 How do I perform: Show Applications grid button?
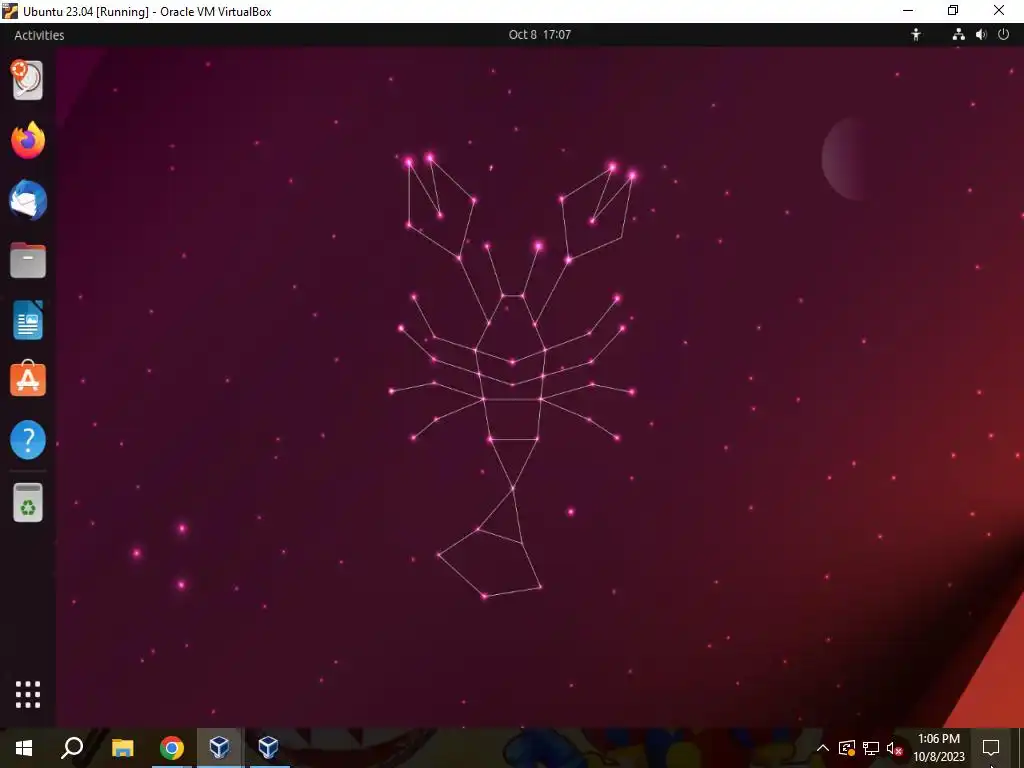pyautogui.click(x=28, y=694)
